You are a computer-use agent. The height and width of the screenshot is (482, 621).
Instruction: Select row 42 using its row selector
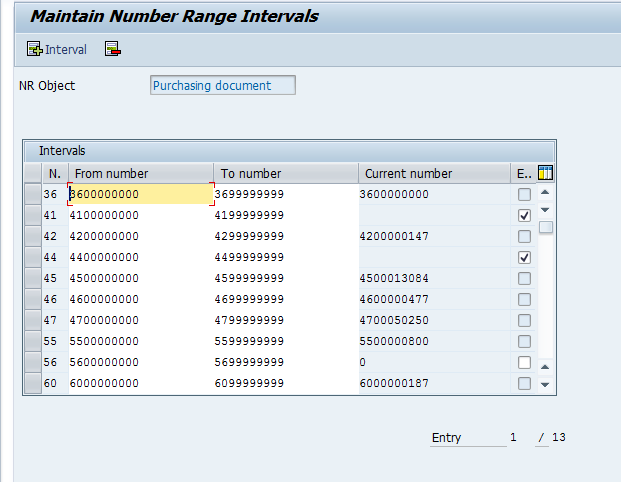pyautogui.click(x=33, y=236)
